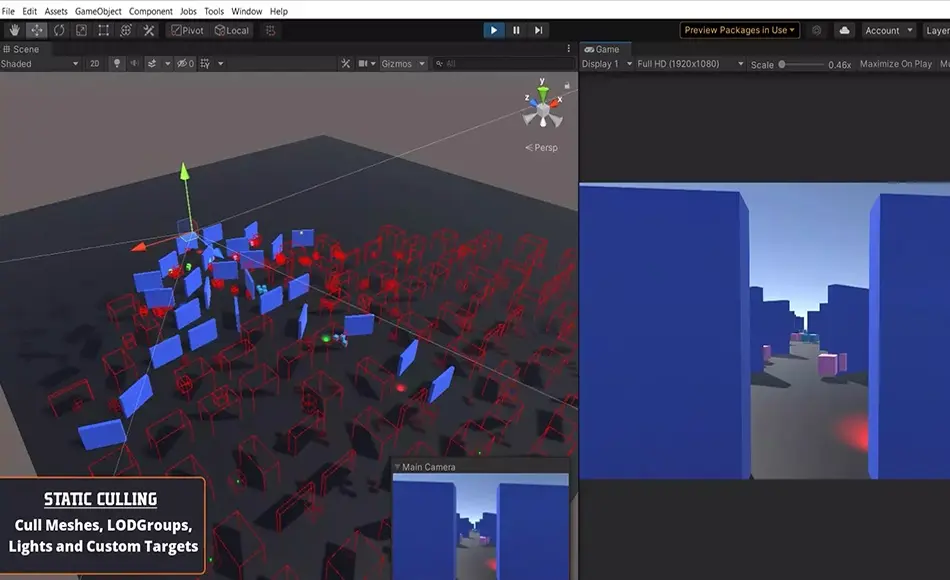Click the scene audio icon
The height and width of the screenshot is (580, 950).
click(x=136, y=63)
